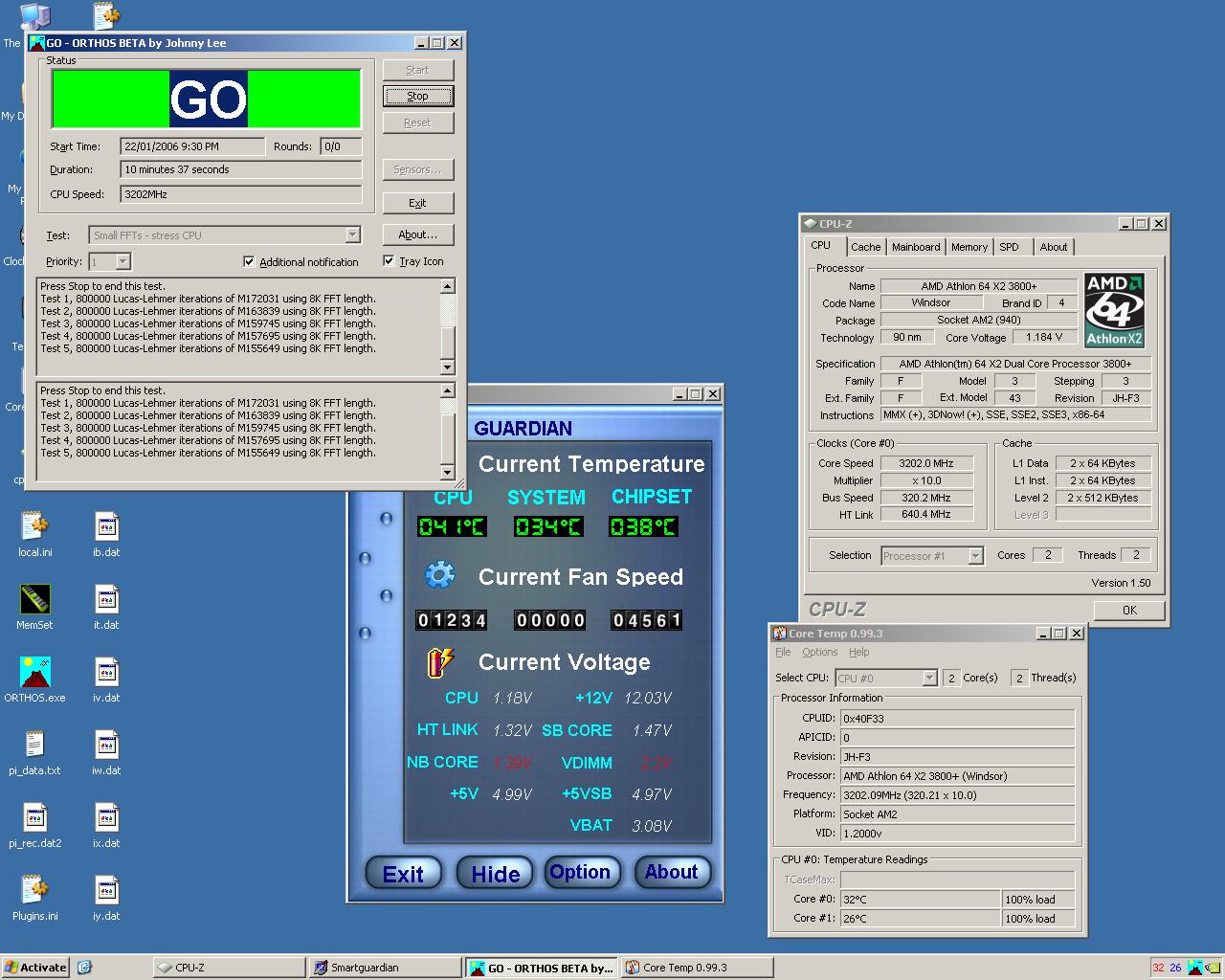Click lower log scrollbar down arrow in ORTHOS
1225x980 pixels.
click(448, 472)
